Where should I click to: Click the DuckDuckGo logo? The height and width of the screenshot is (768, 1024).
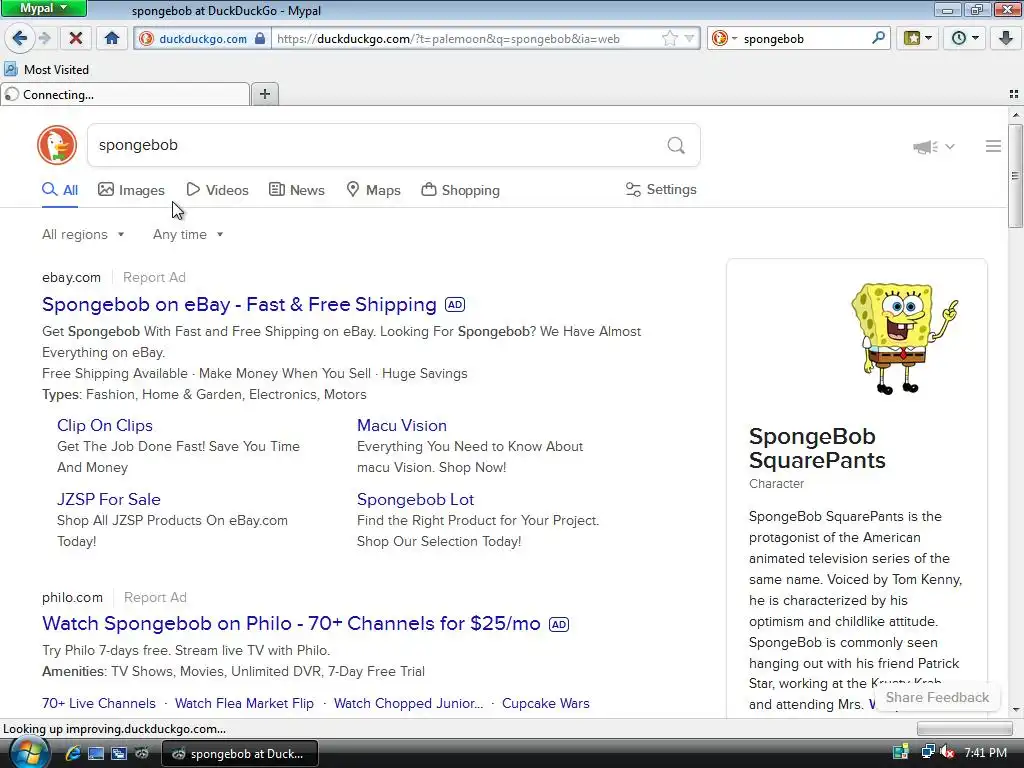(57, 145)
